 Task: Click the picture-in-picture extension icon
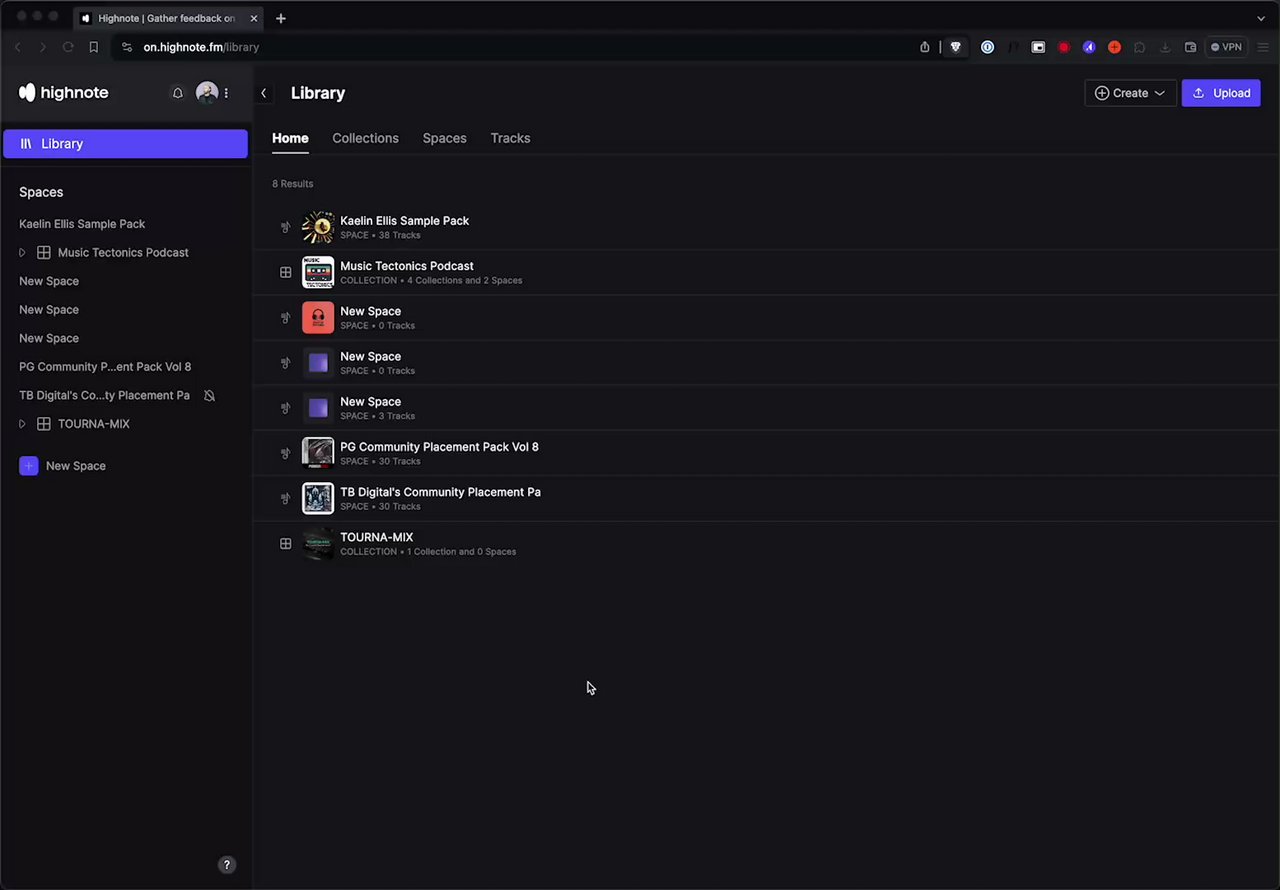click(1038, 47)
